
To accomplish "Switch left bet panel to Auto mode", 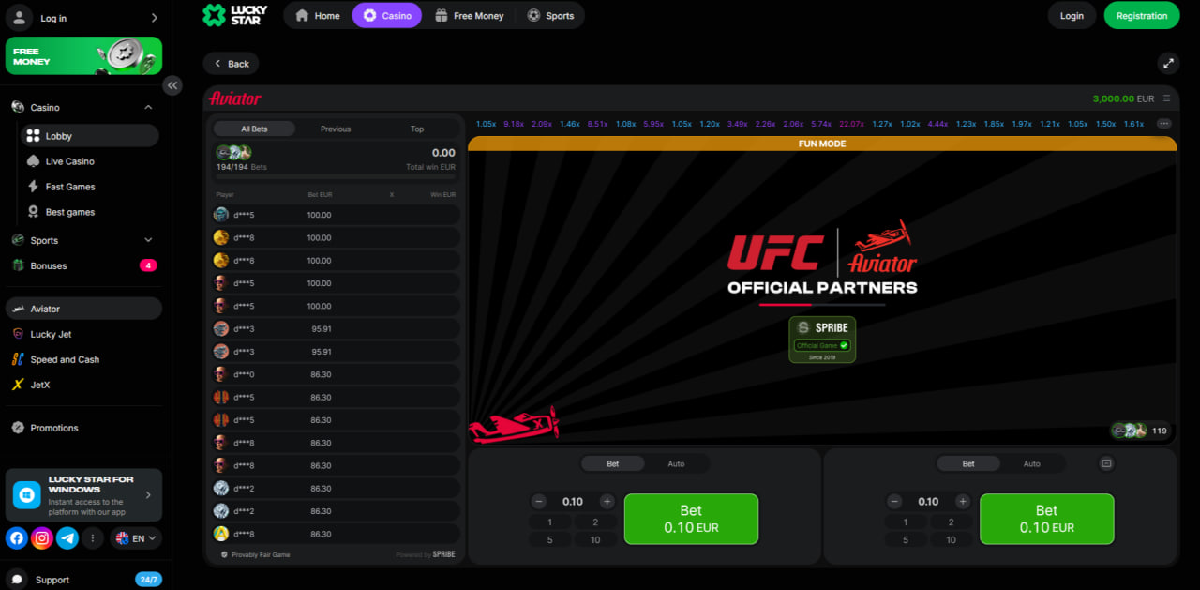I will (676, 464).
